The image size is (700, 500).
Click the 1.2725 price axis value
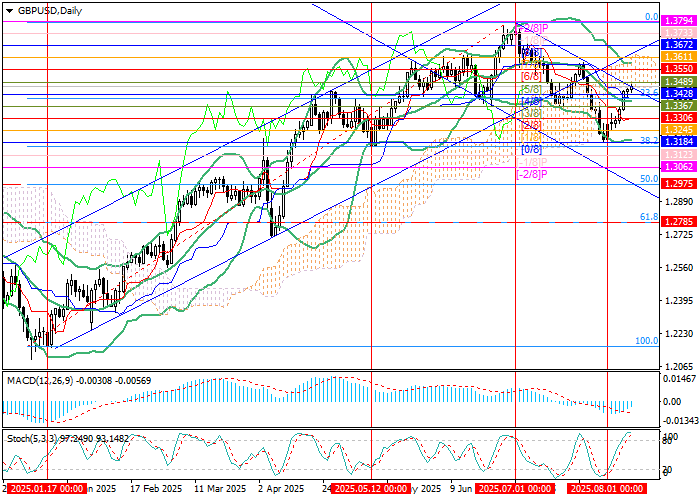[679, 235]
